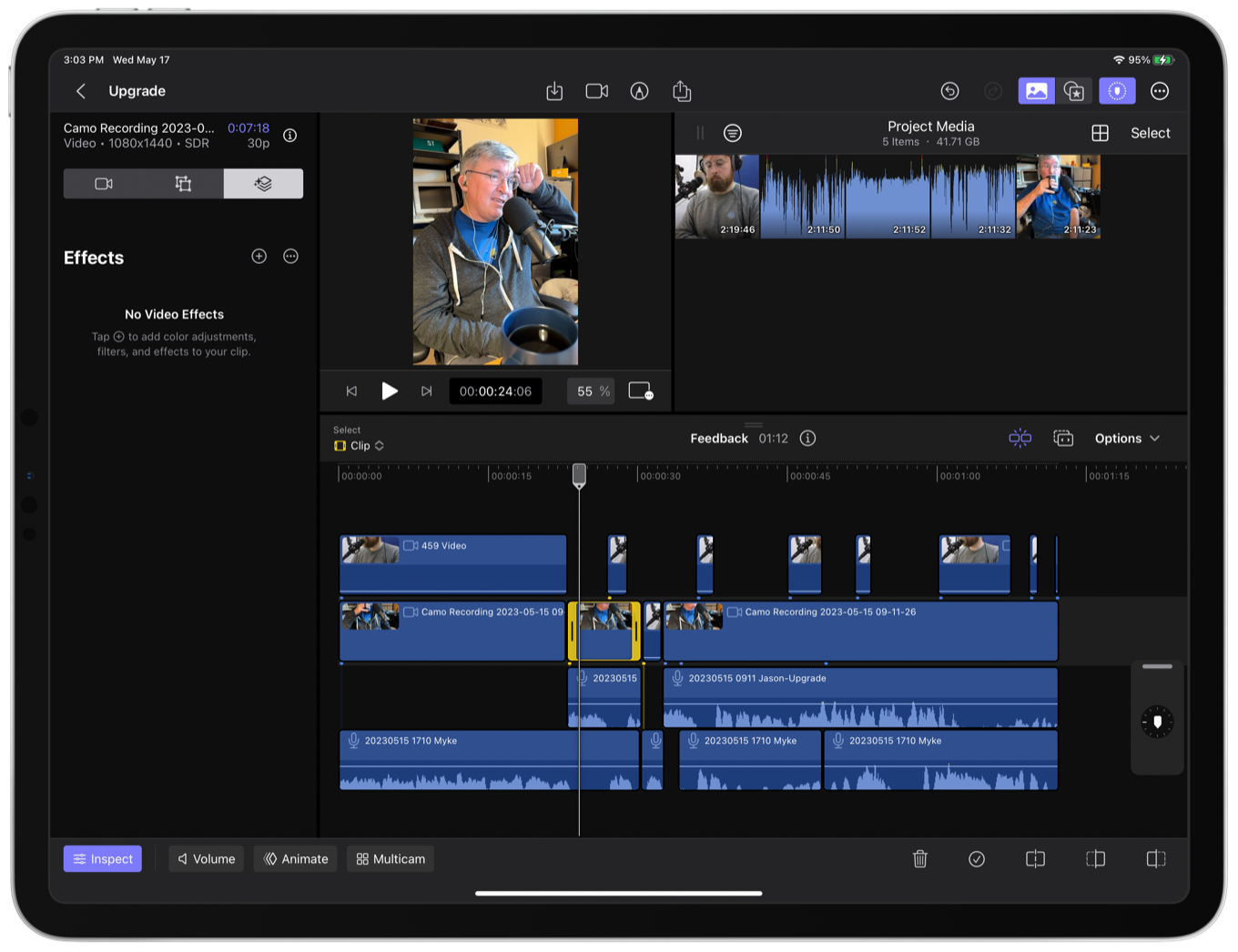Activate the Apple Pencil drawing tool
The image size is (1238, 952).
tap(639, 91)
